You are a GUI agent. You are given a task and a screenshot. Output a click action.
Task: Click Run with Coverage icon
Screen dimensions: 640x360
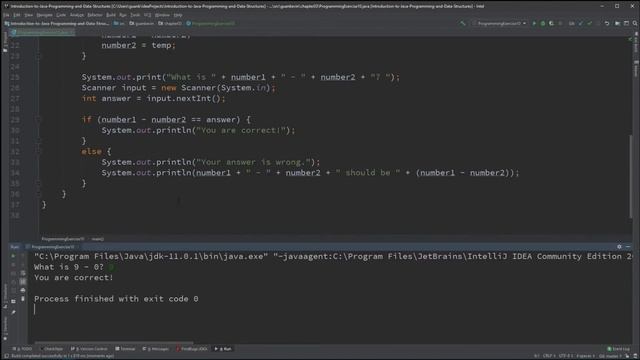[x=551, y=24]
